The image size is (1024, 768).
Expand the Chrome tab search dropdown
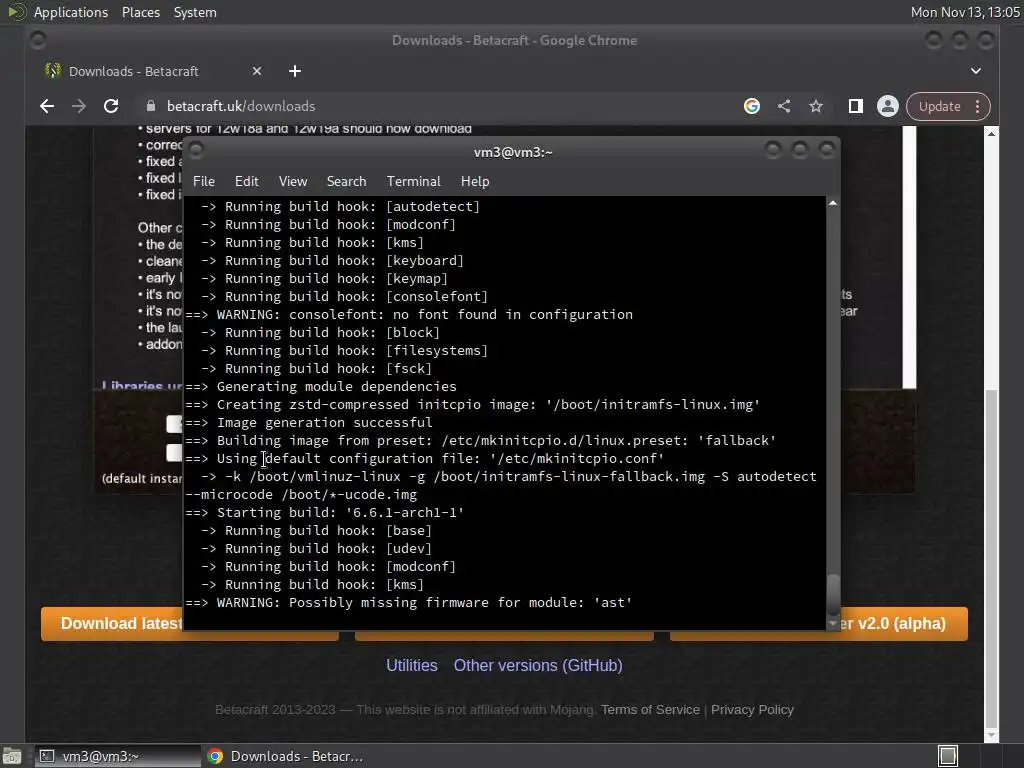(976, 71)
